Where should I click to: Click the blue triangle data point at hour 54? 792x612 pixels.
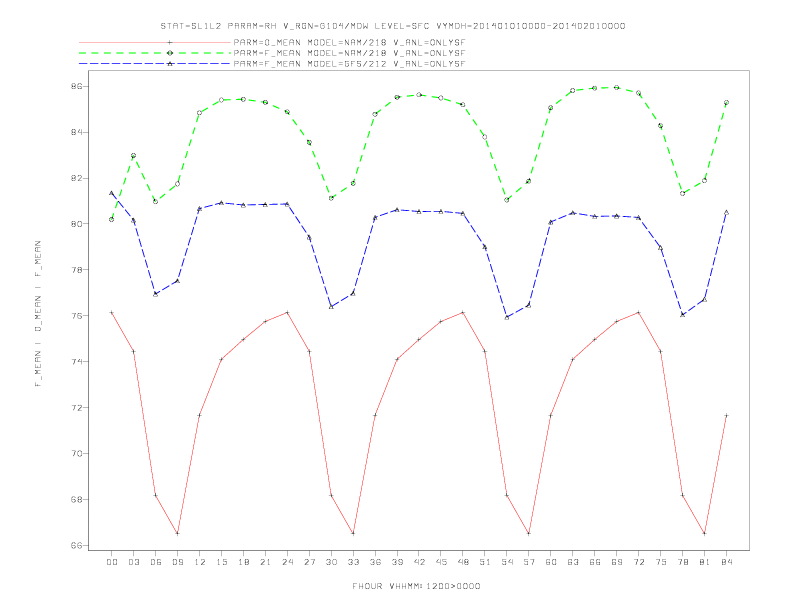tap(507, 317)
